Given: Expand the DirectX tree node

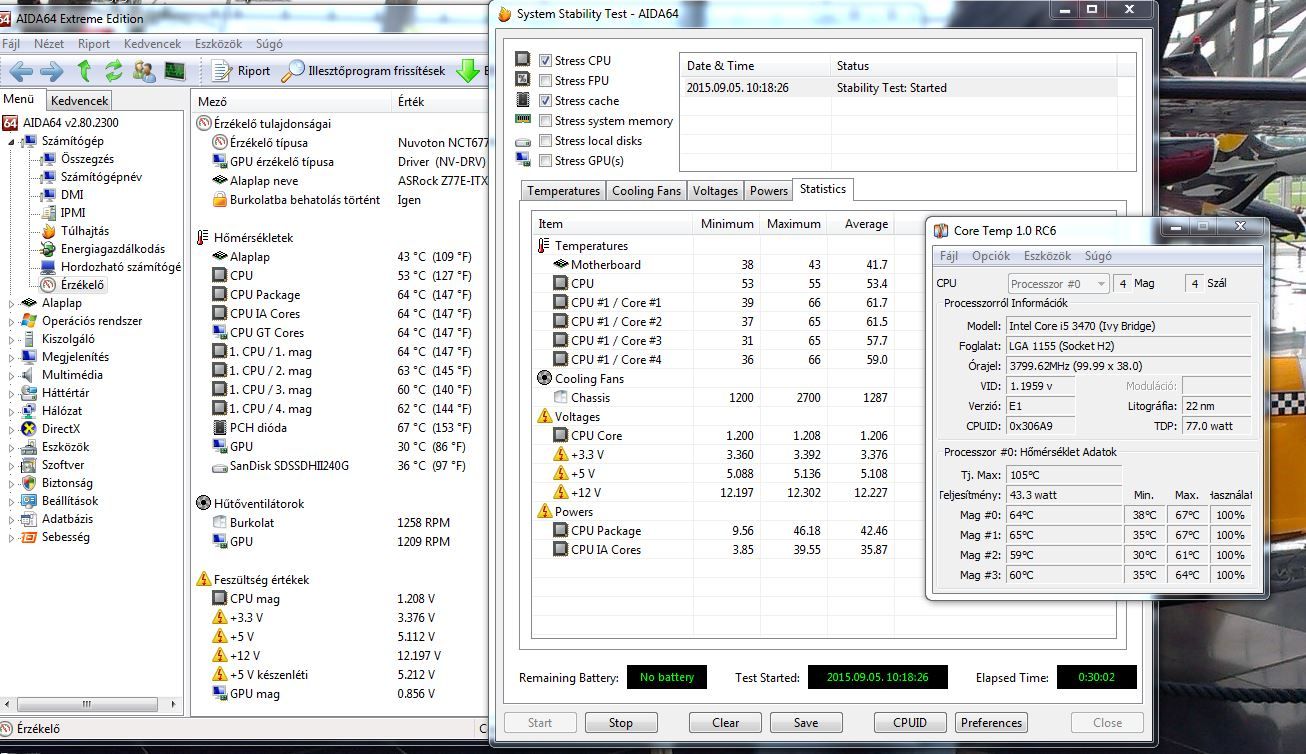Looking at the screenshot, I should point(12,429).
